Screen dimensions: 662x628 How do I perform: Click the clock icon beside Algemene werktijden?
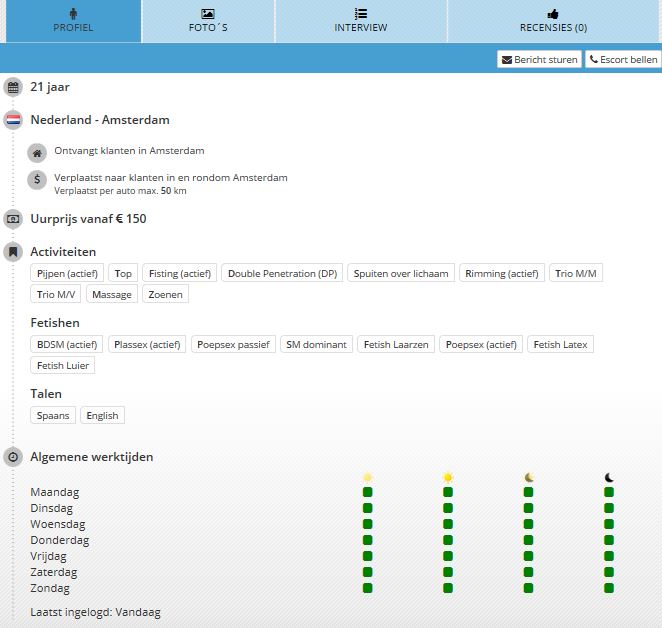coord(13,457)
